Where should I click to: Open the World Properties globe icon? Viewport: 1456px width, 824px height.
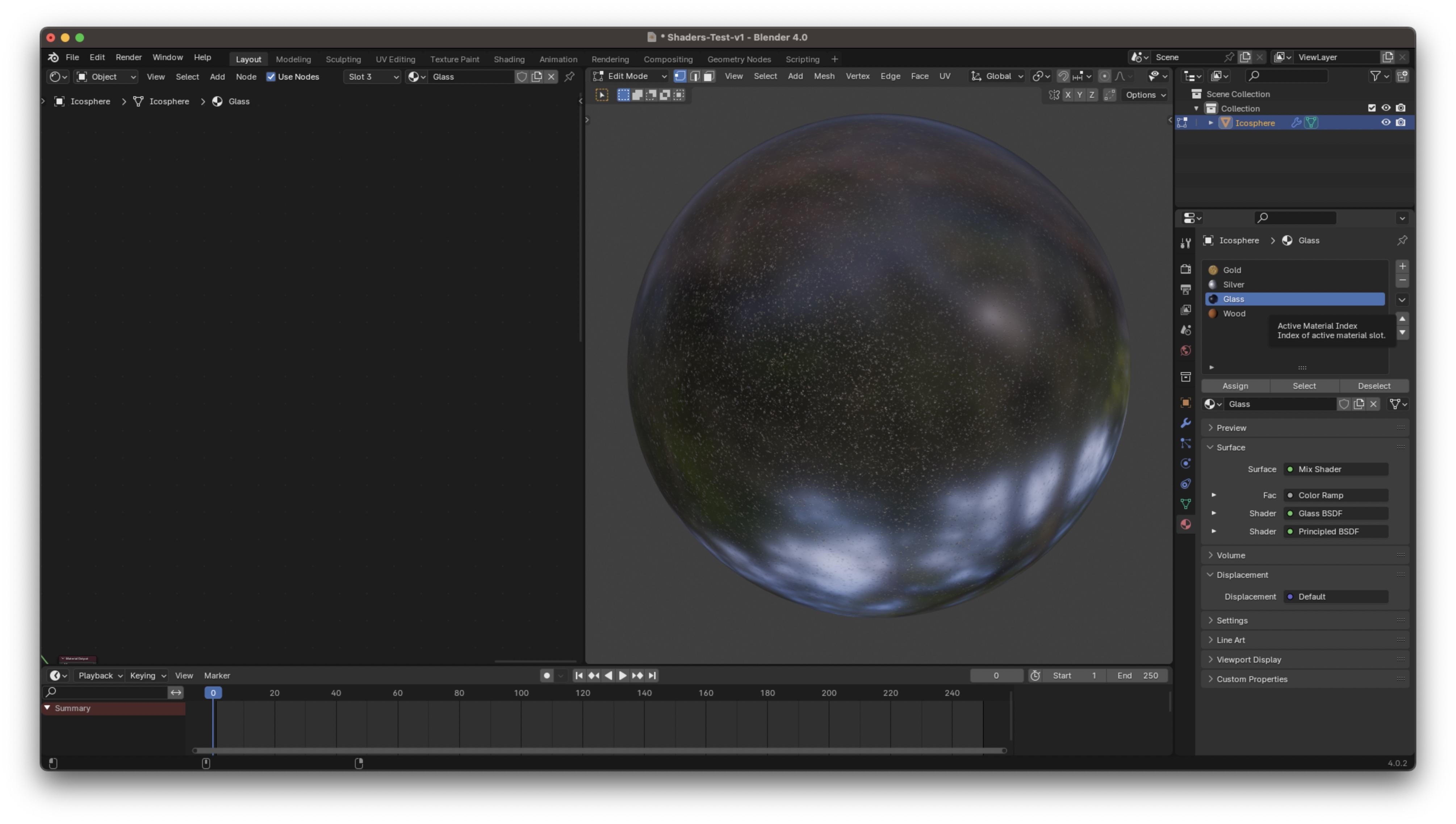tap(1186, 350)
